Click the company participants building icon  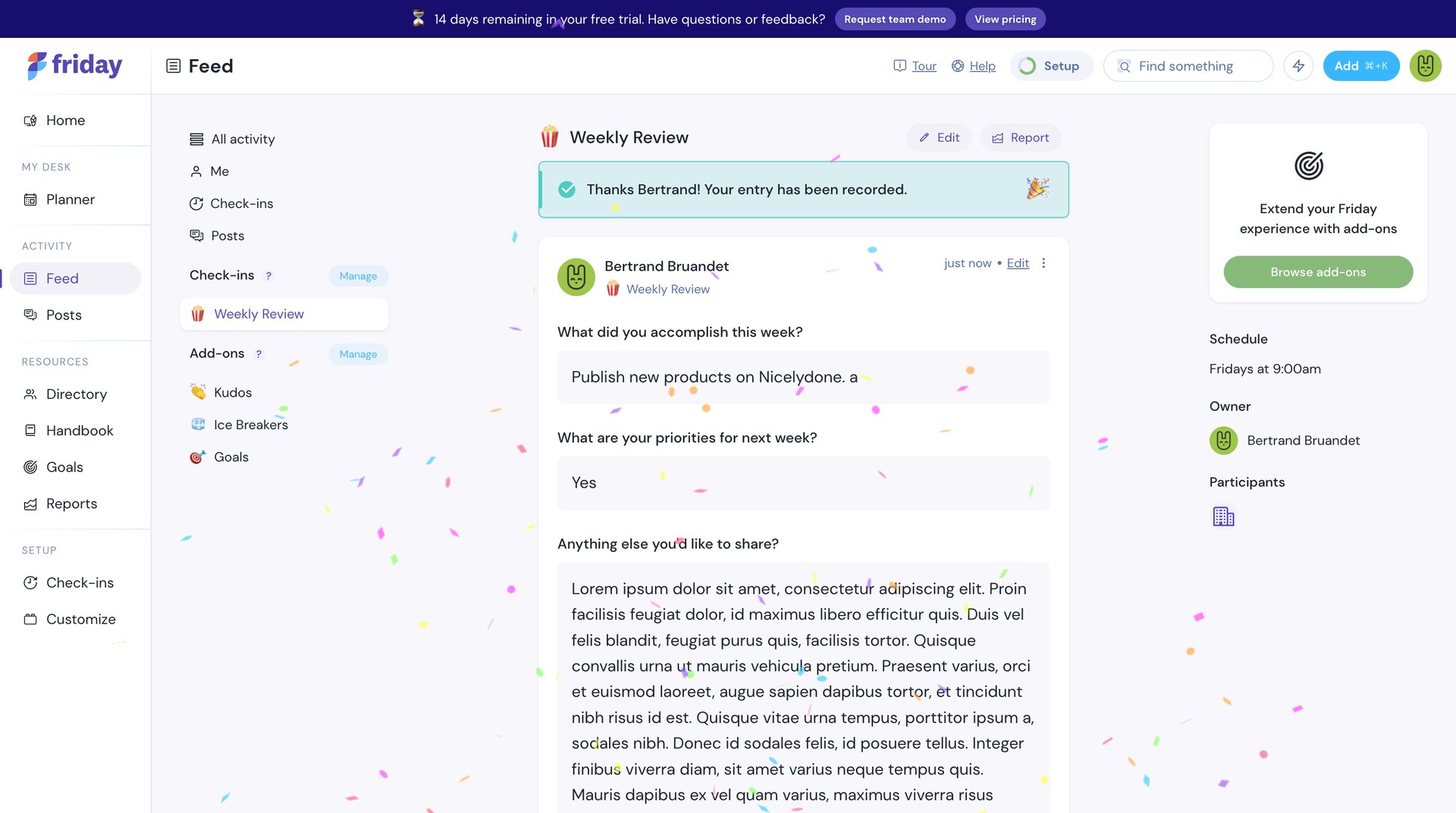coord(1223,516)
